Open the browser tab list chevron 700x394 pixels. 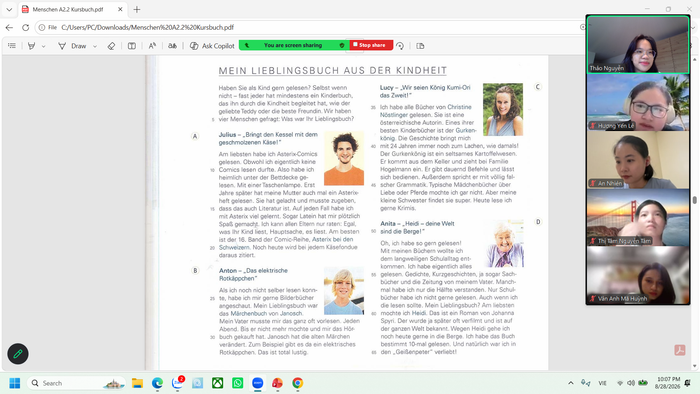pos(9,9)
